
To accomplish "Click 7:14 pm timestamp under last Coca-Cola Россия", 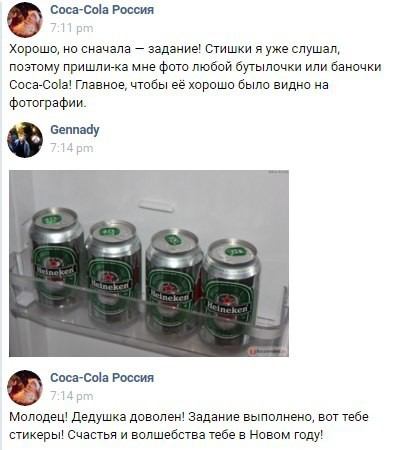I will tap(72, 396).
